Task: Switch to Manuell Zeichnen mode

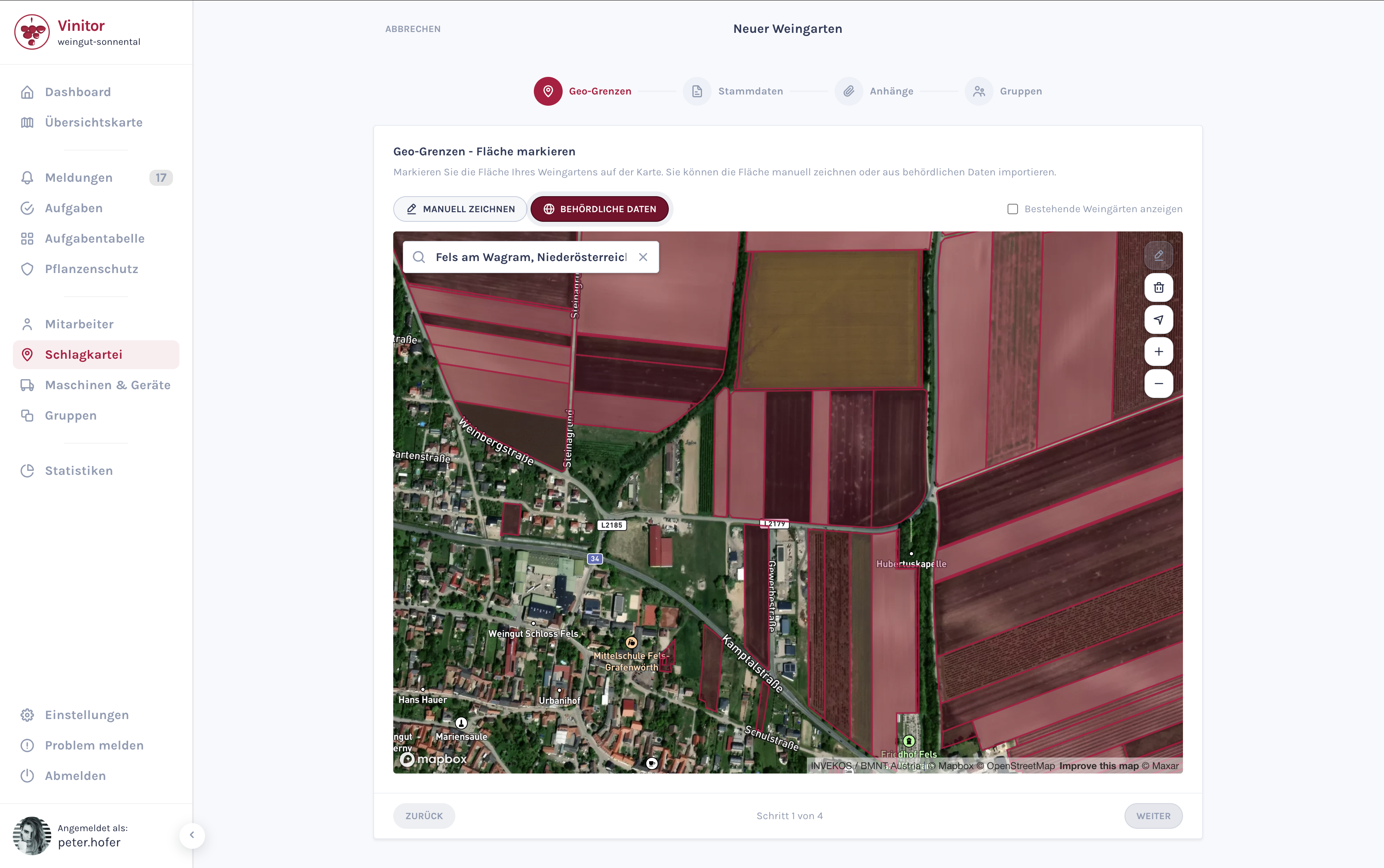Action: [459, 209]
